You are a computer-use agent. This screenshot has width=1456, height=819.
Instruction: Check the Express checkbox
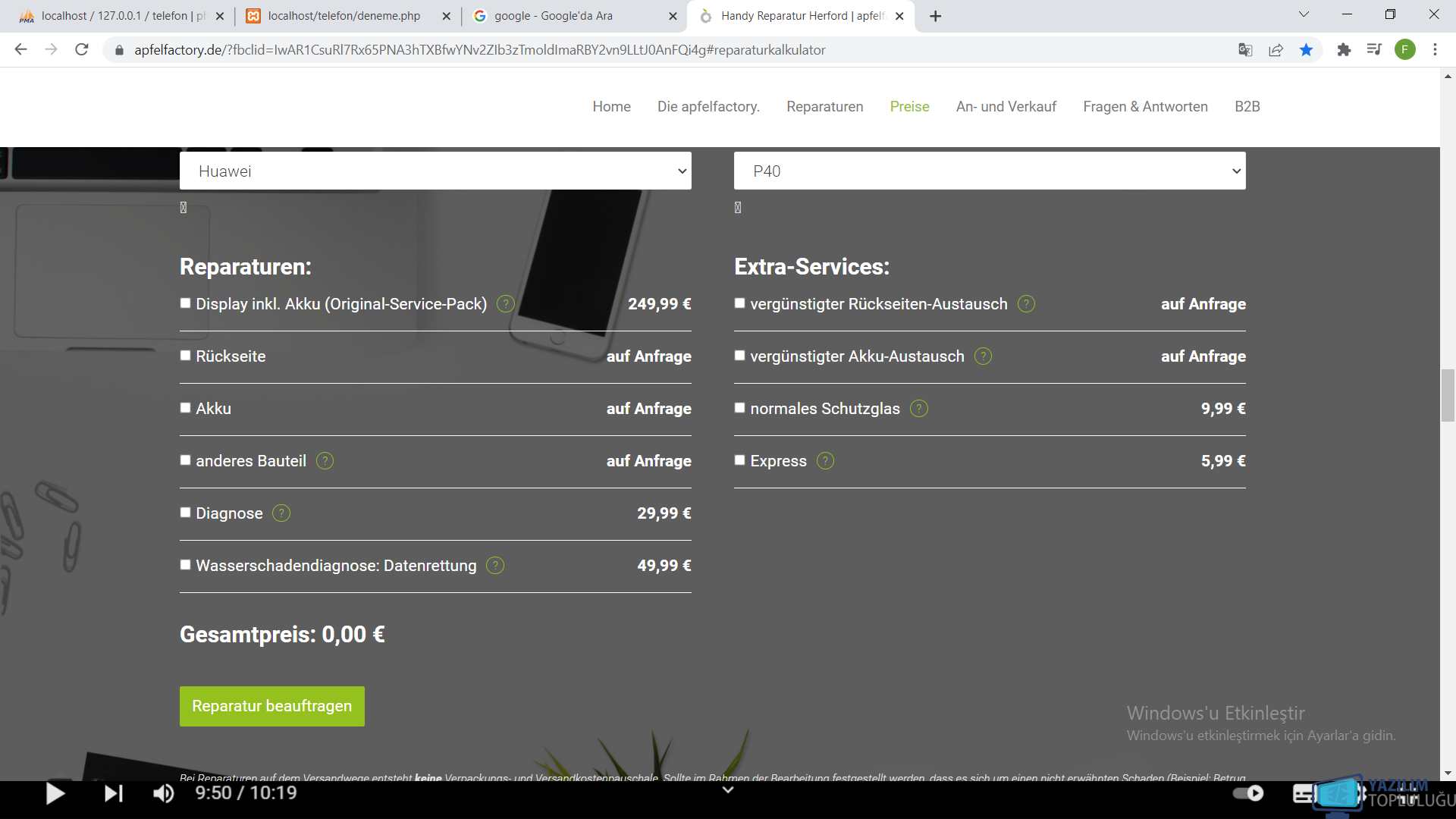point(739,460)
